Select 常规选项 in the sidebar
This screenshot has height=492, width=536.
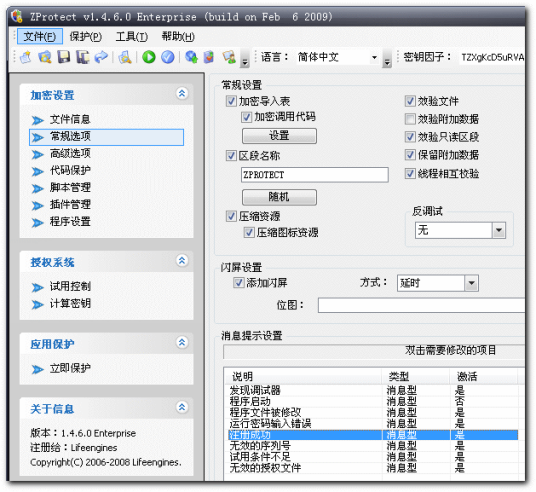coord(107,137)
